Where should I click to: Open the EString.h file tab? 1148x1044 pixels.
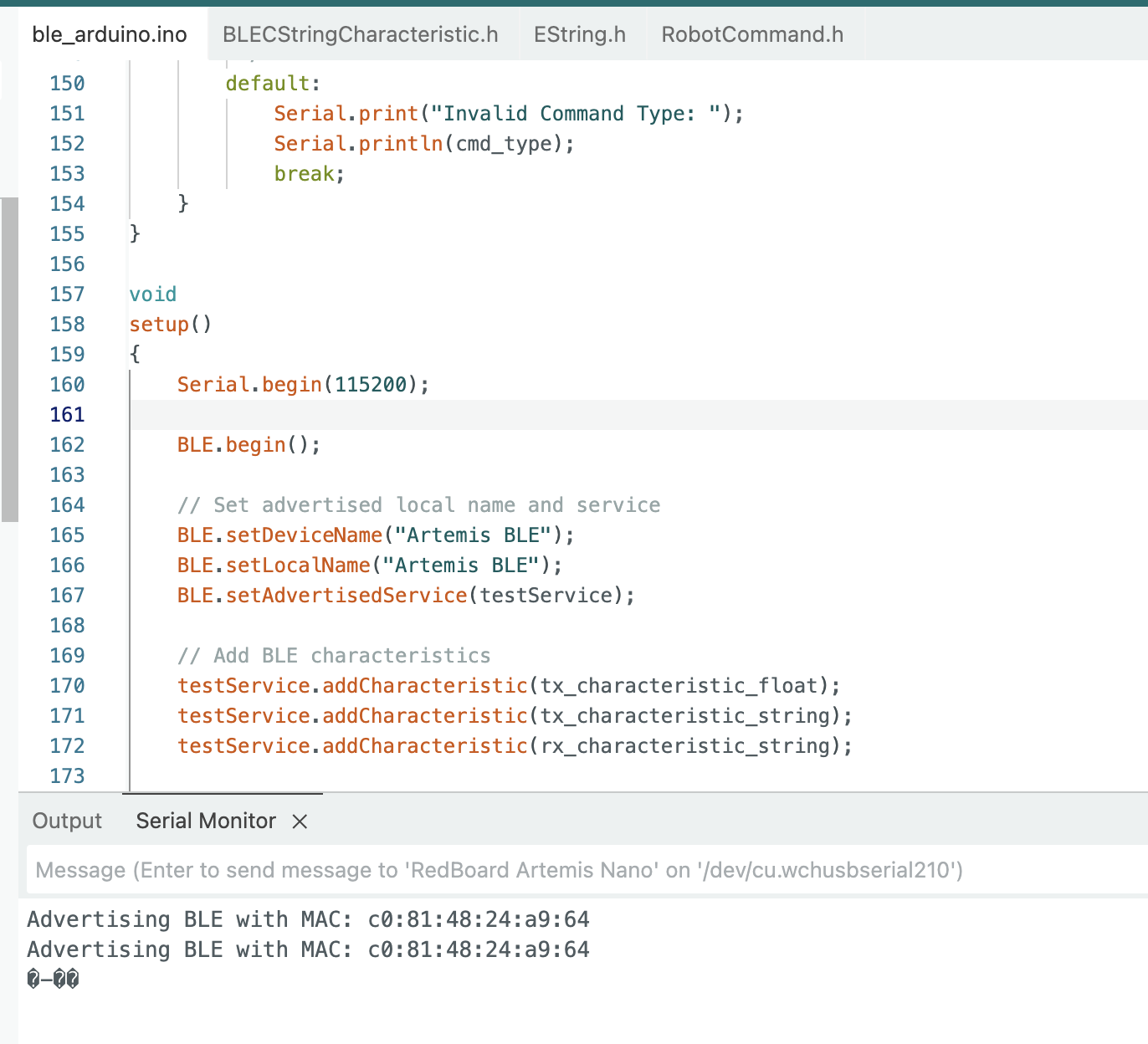tap(580, 34)
